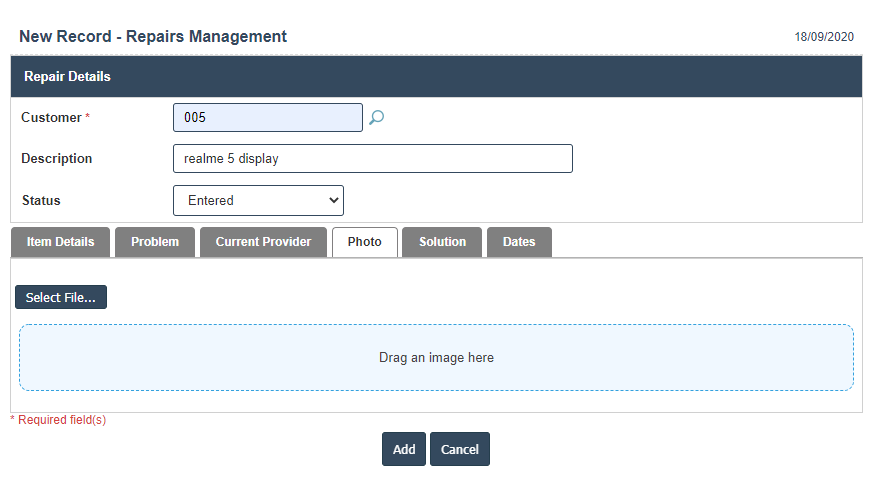
Task: Click the 18/09/2020 date text
Action: coord(824,37)
